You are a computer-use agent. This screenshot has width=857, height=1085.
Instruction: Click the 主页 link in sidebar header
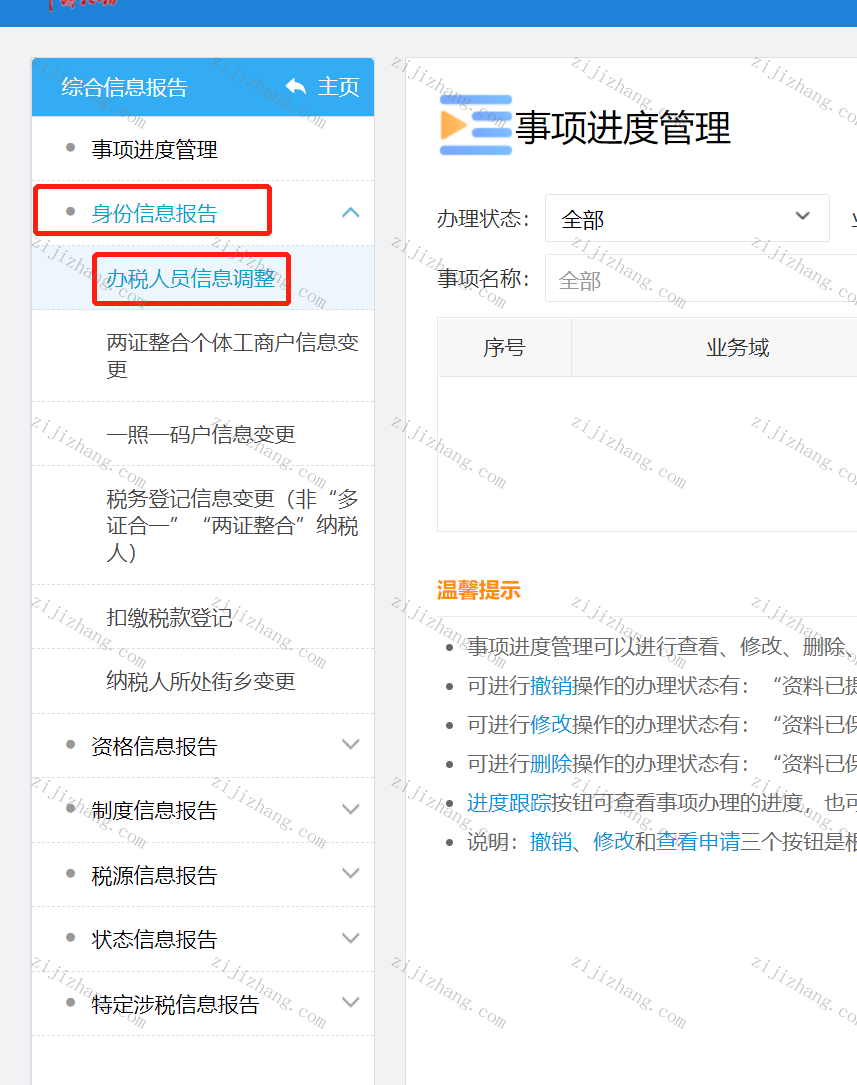338,87
